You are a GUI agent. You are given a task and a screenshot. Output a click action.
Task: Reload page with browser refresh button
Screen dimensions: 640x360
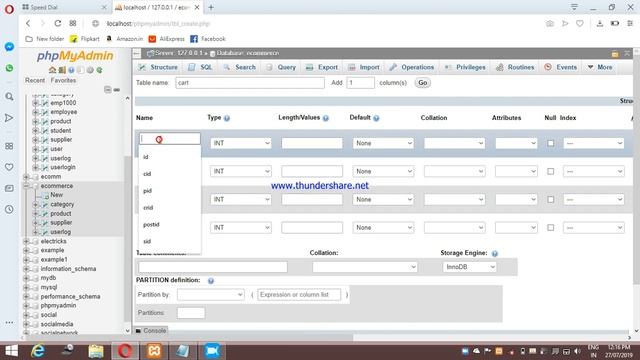[58, 24]
